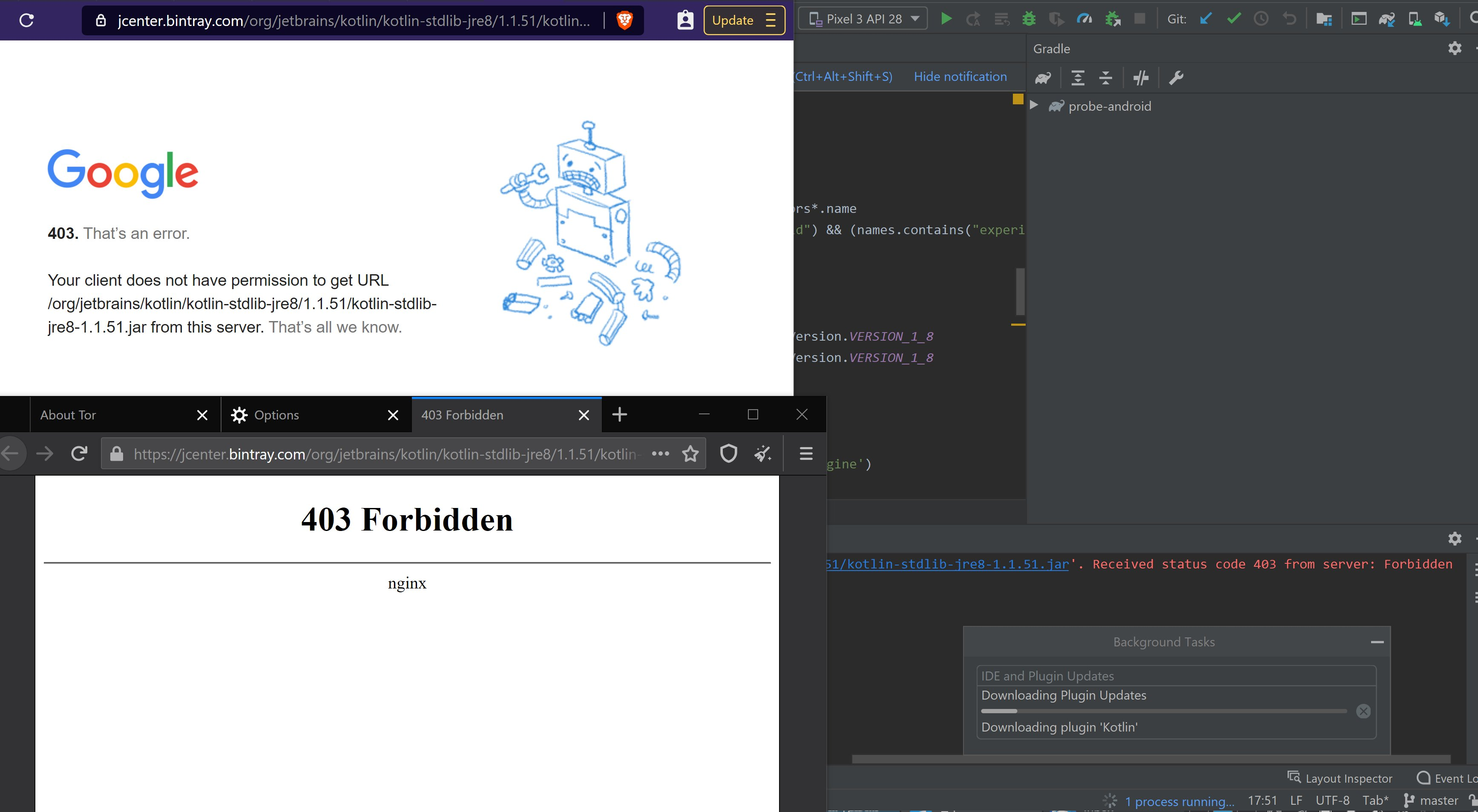Click the Tor browser URL address field
The width and height of the screenshot is (1478, 812).
click(385, 454)
